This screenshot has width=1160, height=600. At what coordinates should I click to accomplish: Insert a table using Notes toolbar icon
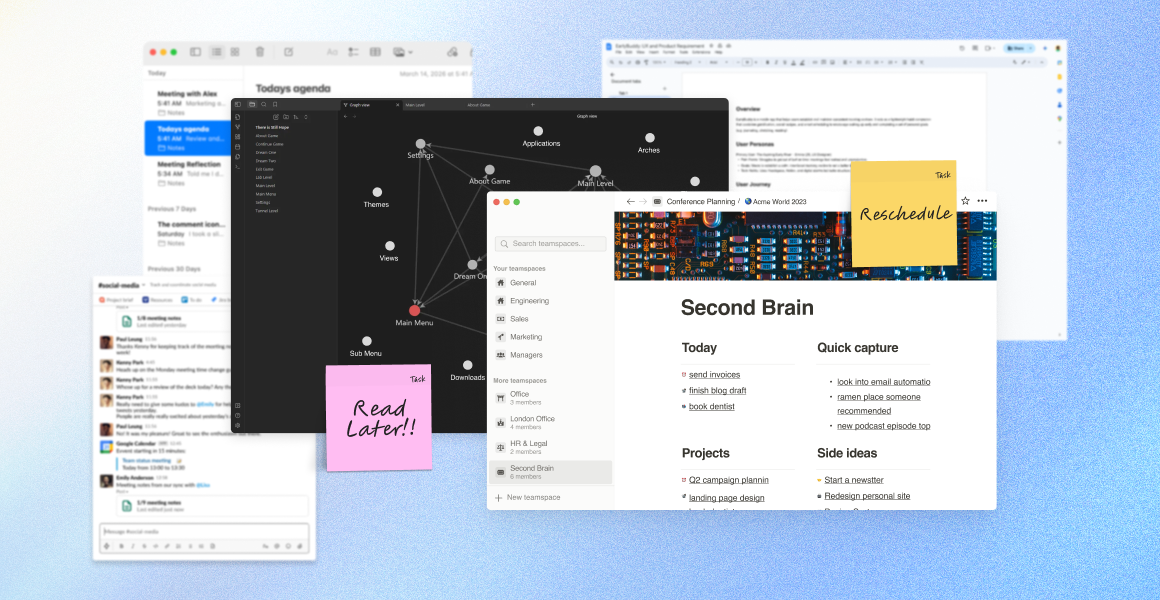point(375,52)
